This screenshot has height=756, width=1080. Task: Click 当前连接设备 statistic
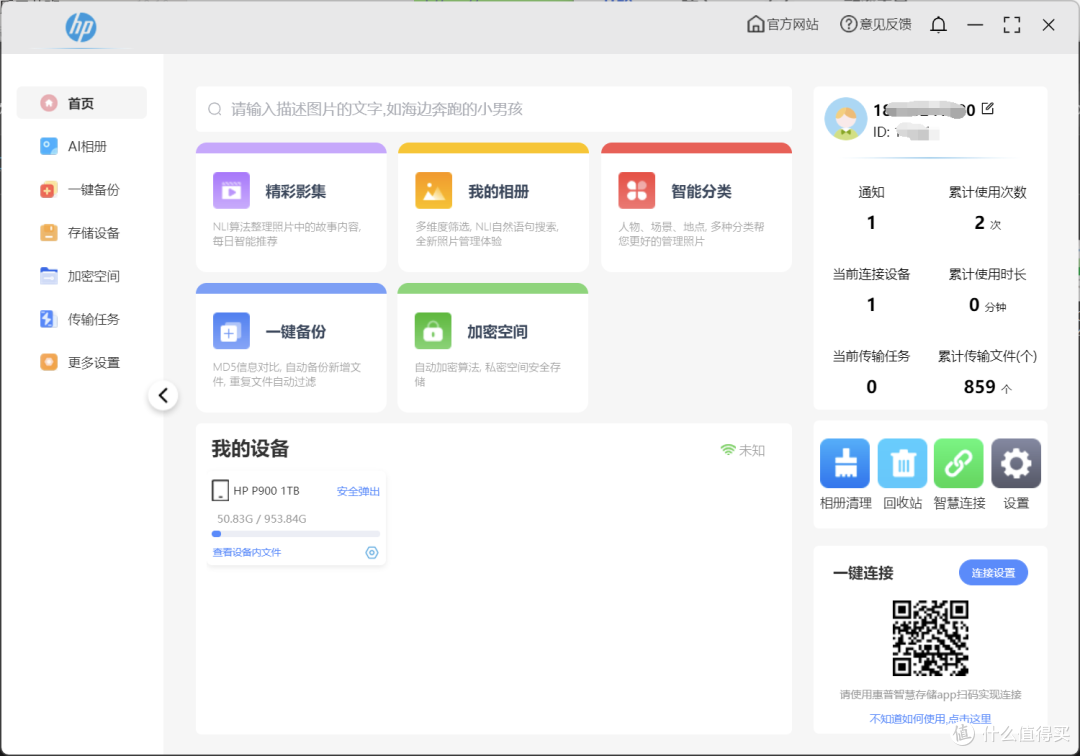pyautogui.click(x=871, y=290)
